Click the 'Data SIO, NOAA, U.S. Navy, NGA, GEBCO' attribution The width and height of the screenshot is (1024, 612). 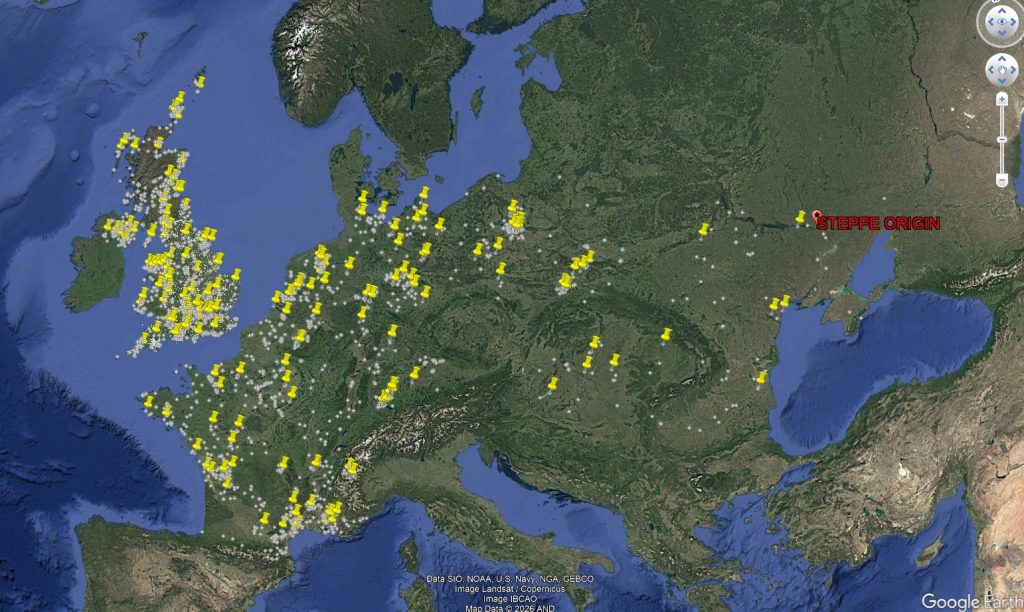510,579
